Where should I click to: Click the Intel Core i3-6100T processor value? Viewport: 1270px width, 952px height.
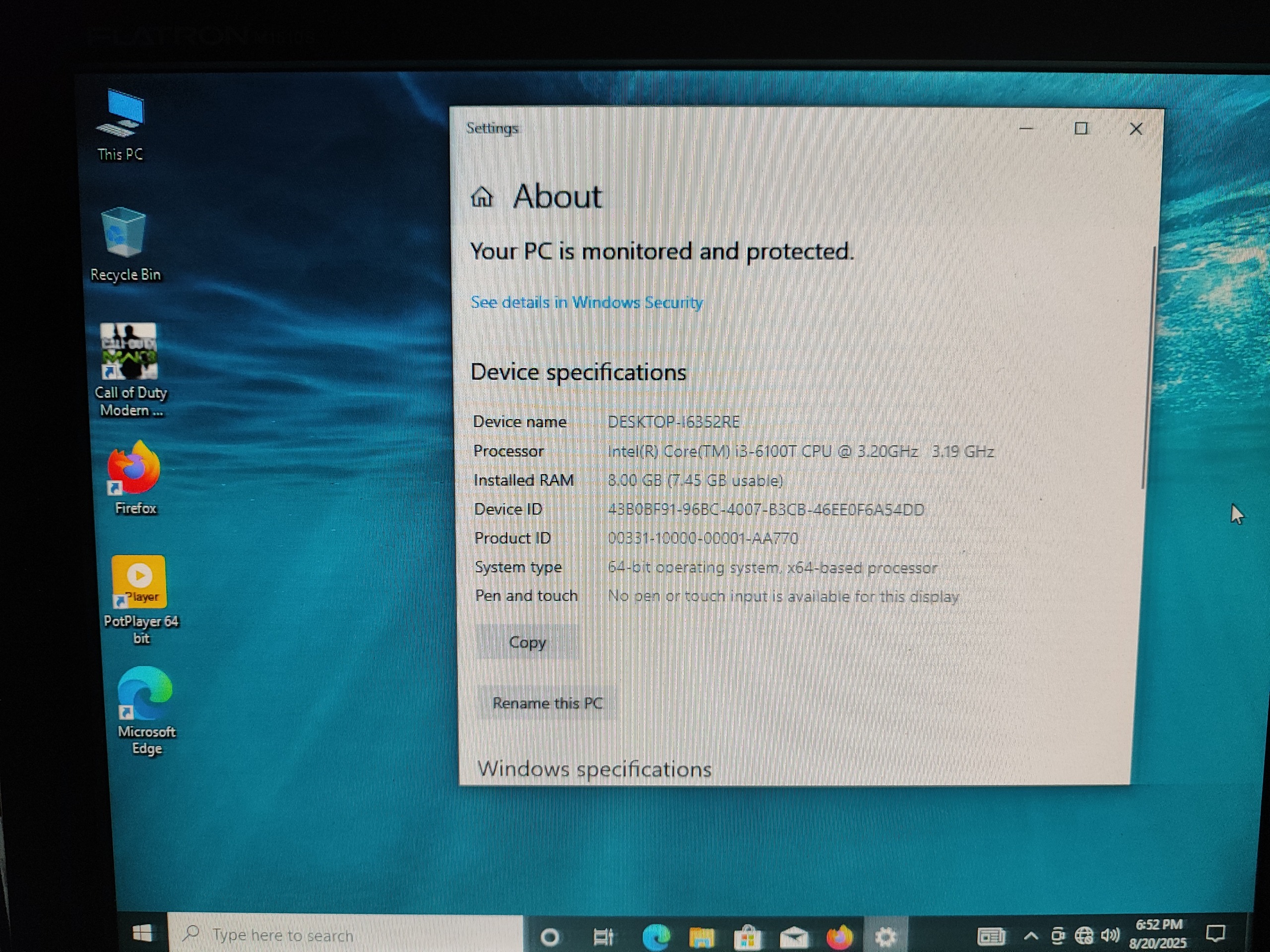[x=800, y=452]
